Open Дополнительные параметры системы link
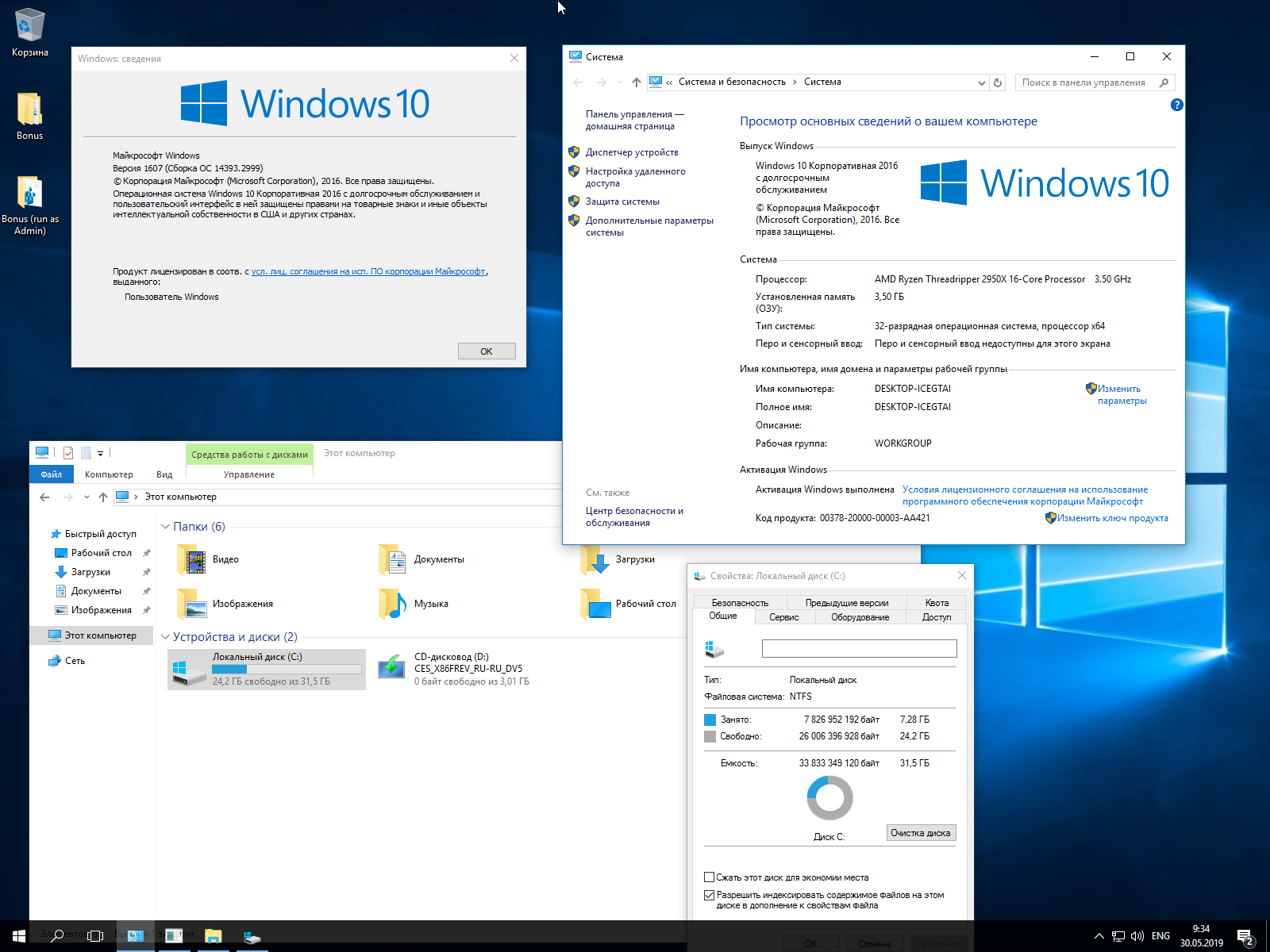The width and height of the screenshot is (1270, 952). tap(649, 226)
